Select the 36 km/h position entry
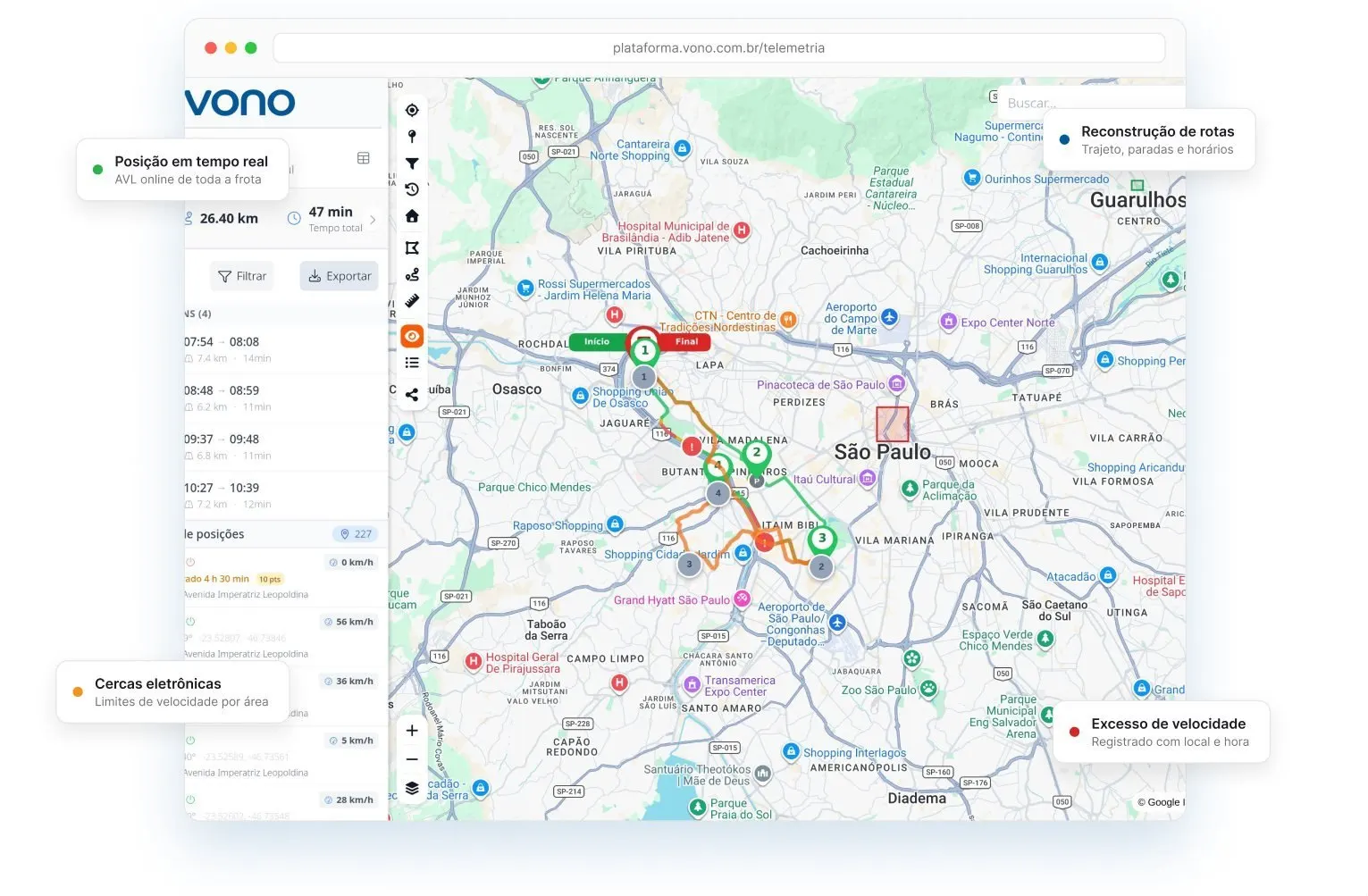The height and width of the screenshot is (896, 1368). [x=286, y=696]
